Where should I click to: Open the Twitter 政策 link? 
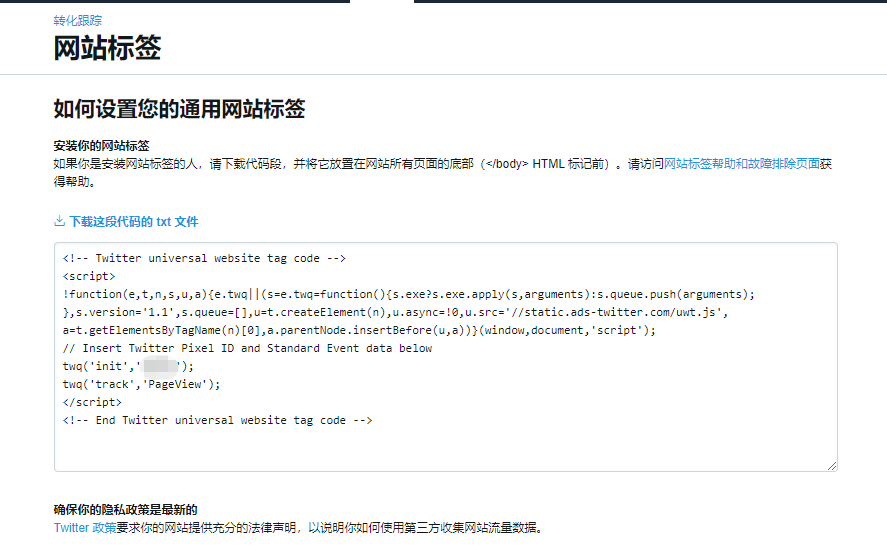(x=85, y=528)
